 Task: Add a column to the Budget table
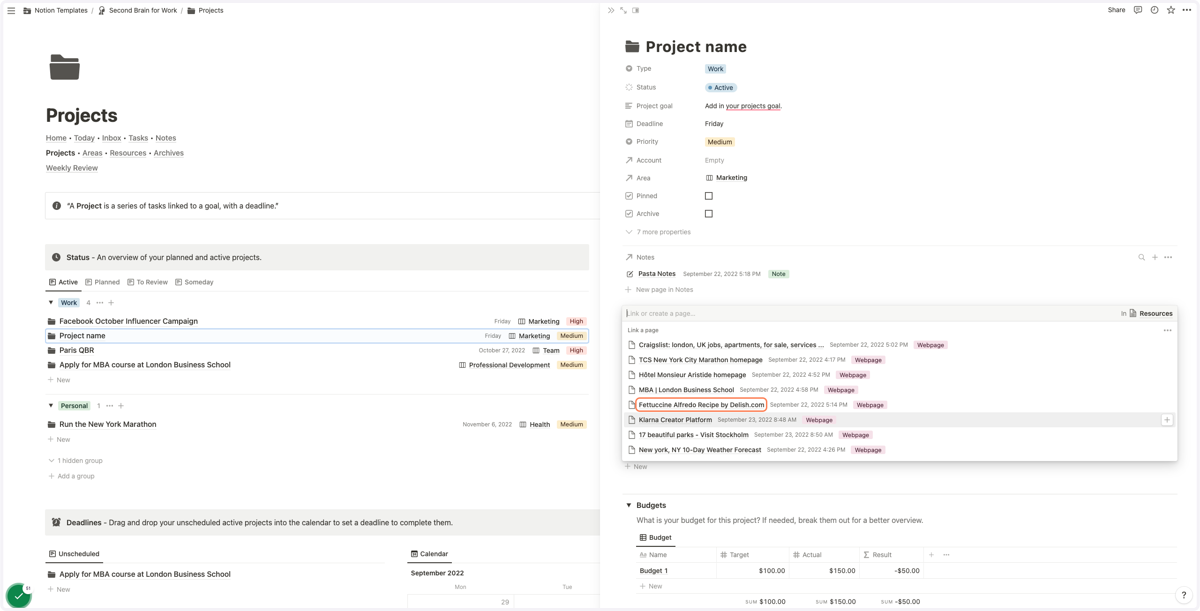(x=931, y=555)
